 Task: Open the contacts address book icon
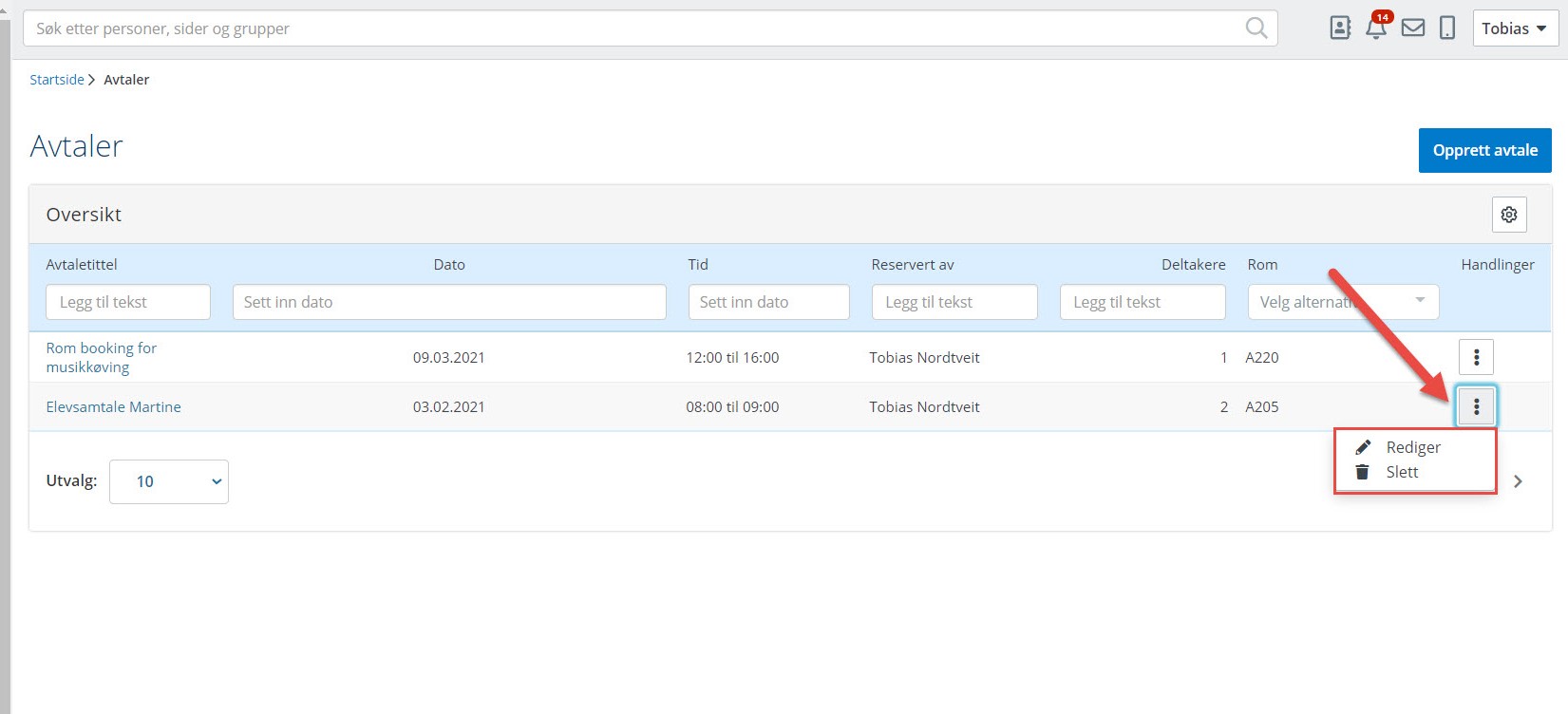point(1340,28)
